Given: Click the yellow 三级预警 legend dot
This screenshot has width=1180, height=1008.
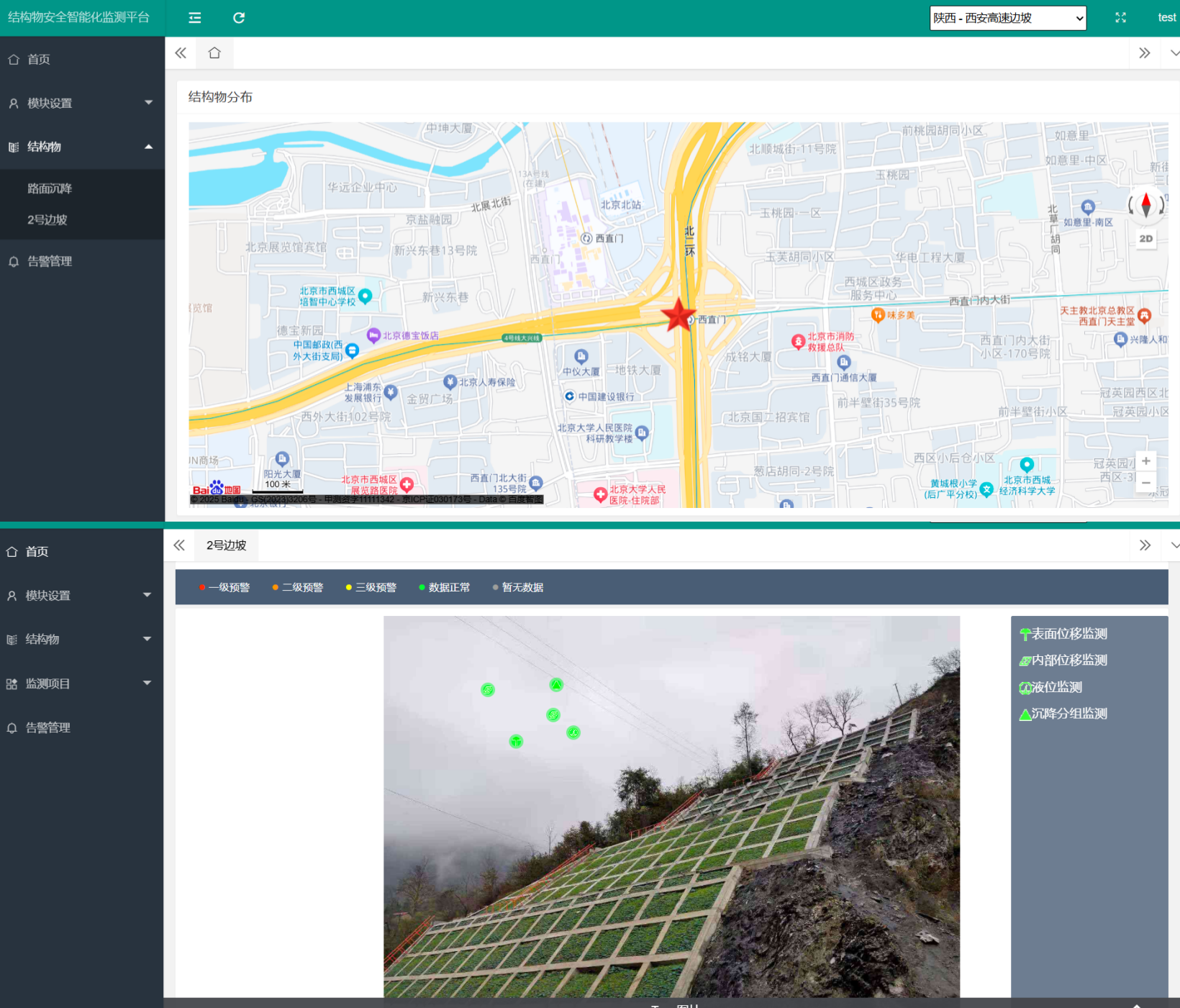Looking at the screenshot, I should click(348, 588).
